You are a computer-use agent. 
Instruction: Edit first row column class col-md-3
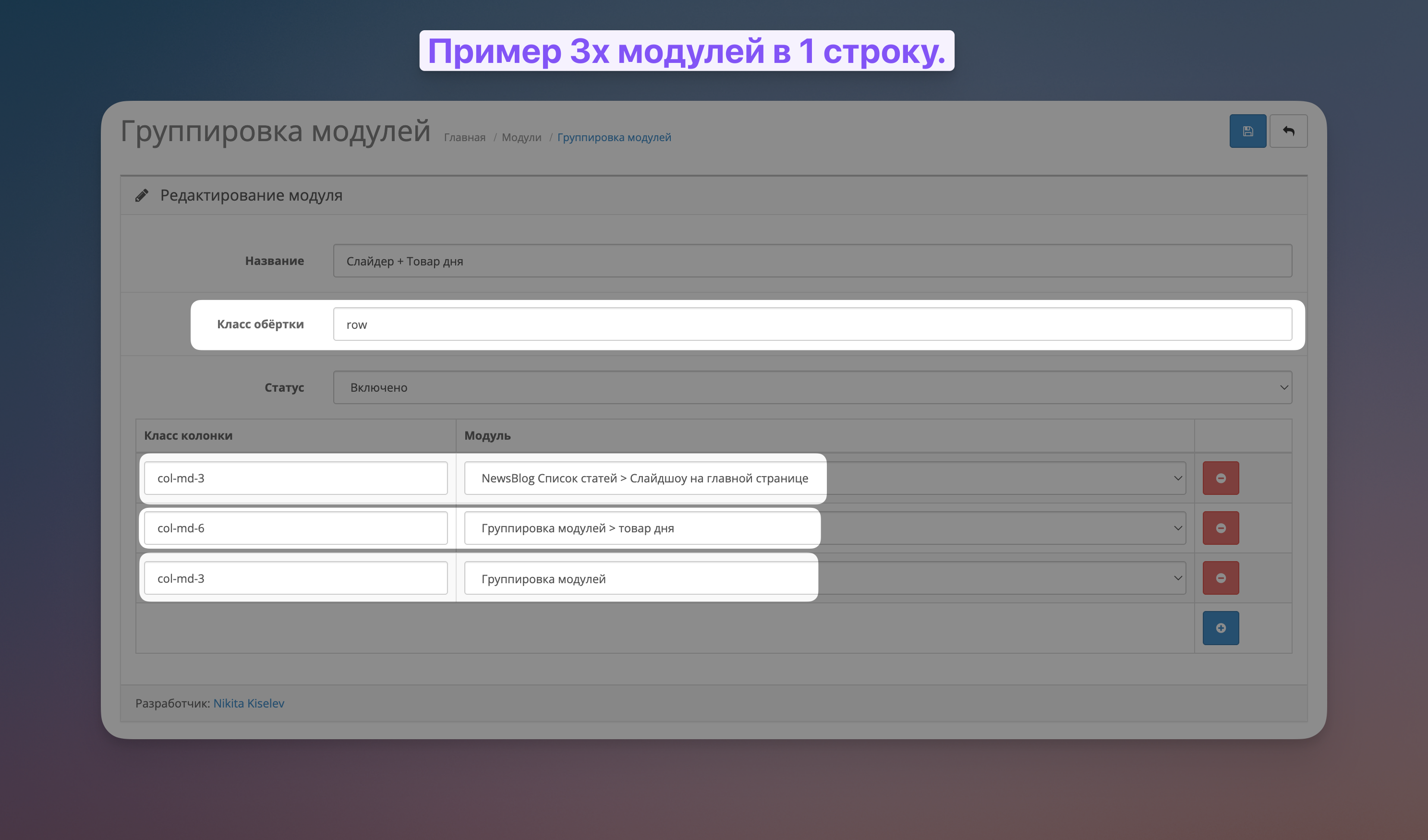coord(296,478)
